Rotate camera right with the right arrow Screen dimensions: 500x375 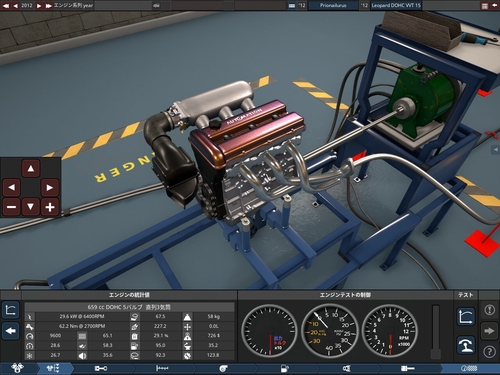tap(50, 187)
